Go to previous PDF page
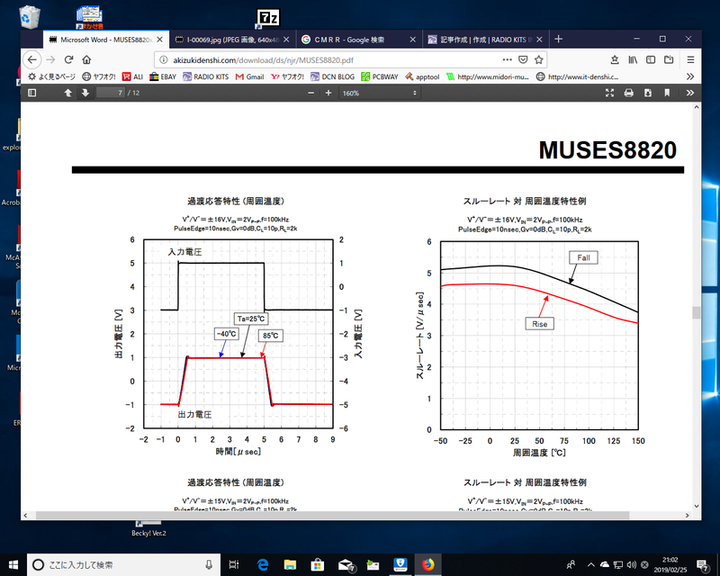The image size is (720, 576). (x=68, y=93)
